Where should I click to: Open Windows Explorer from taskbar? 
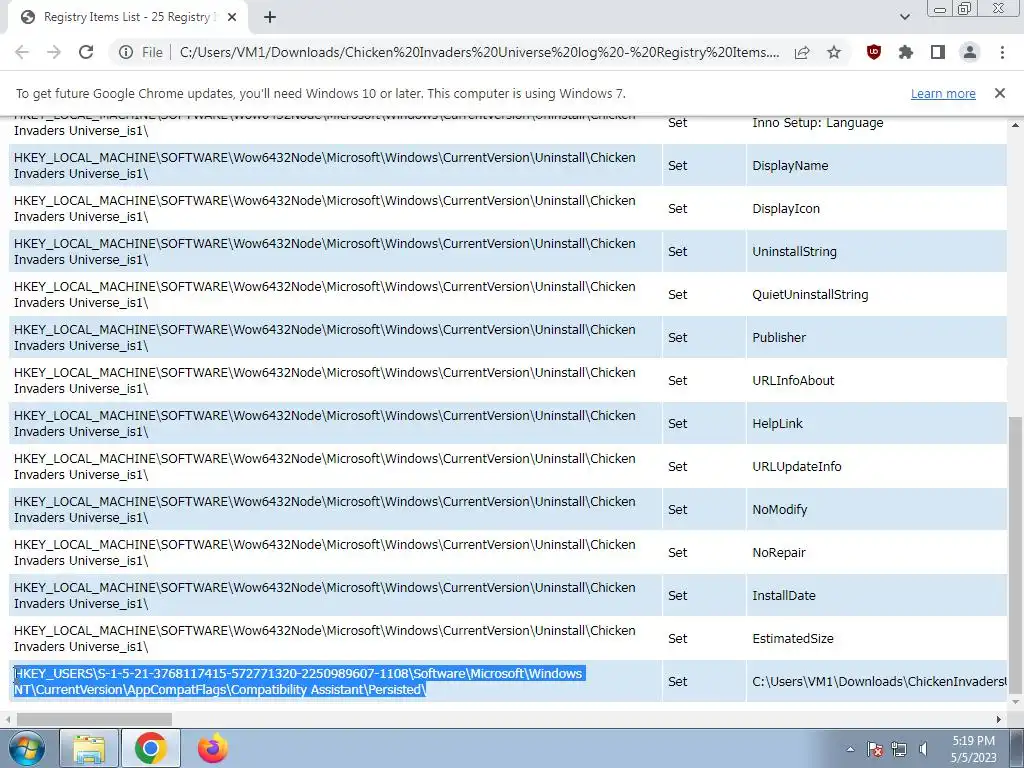[89, 748]
